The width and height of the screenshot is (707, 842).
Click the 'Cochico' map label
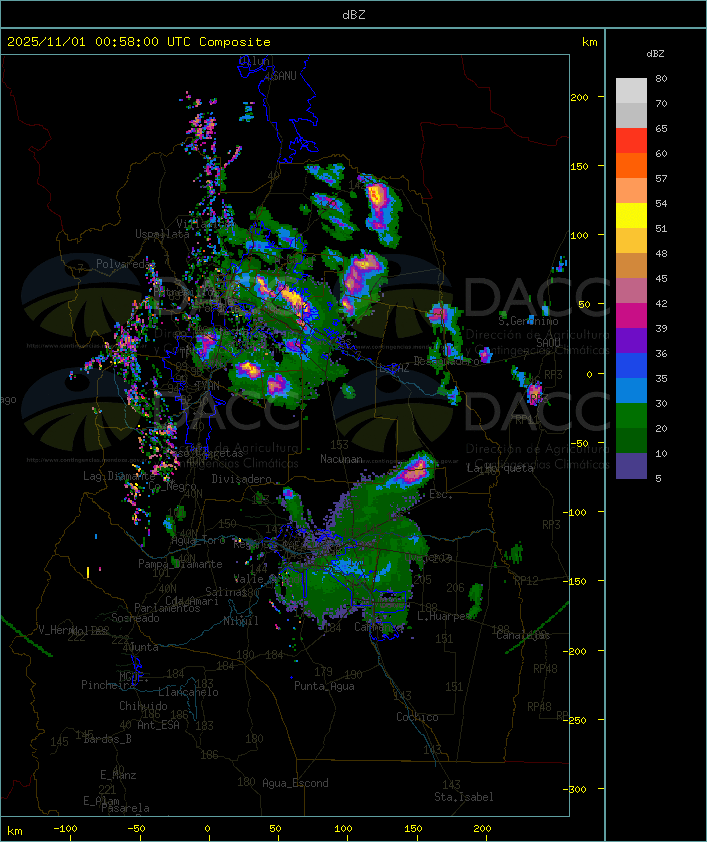point(417,717)
